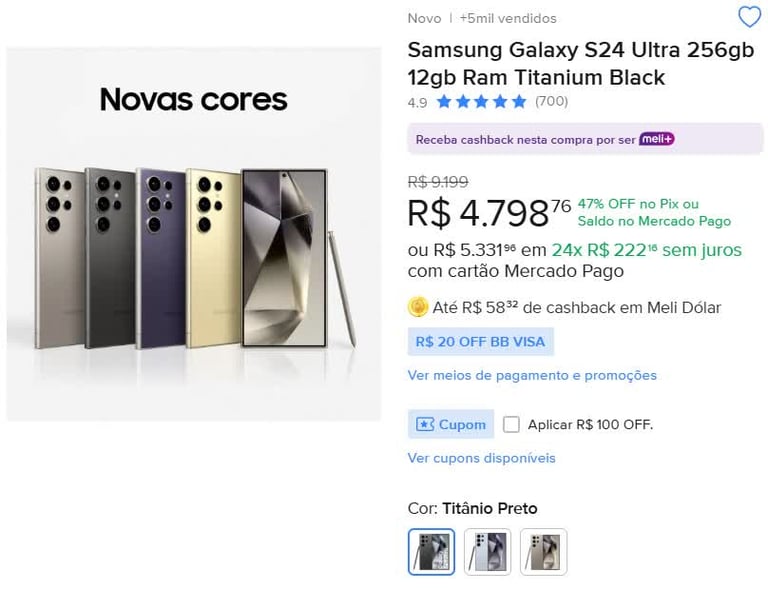The image size is (768, 590).
Task: Pick the gray titanium color swatch
Action: 543,551
